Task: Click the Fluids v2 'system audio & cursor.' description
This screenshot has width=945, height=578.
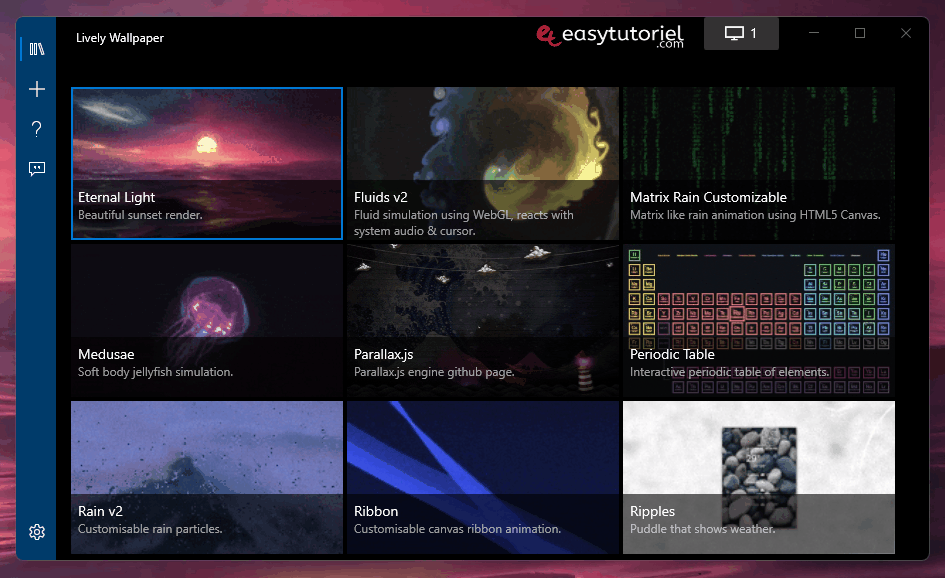Action: click(415, 231)
